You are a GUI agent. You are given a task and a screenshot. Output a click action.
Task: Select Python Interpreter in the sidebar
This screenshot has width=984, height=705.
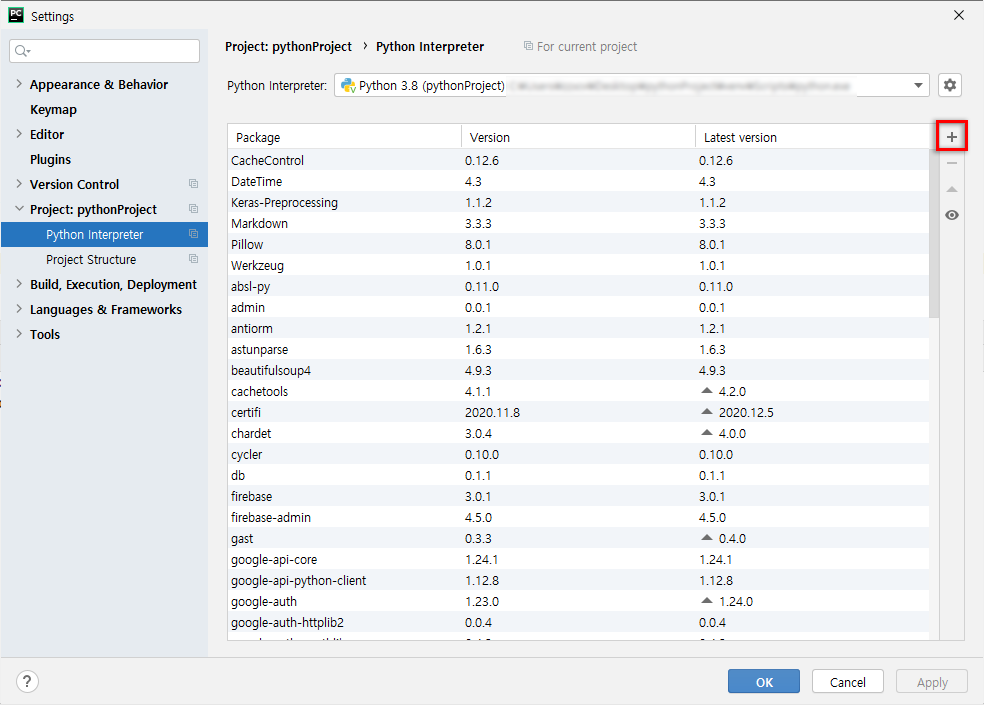point(104,234)
